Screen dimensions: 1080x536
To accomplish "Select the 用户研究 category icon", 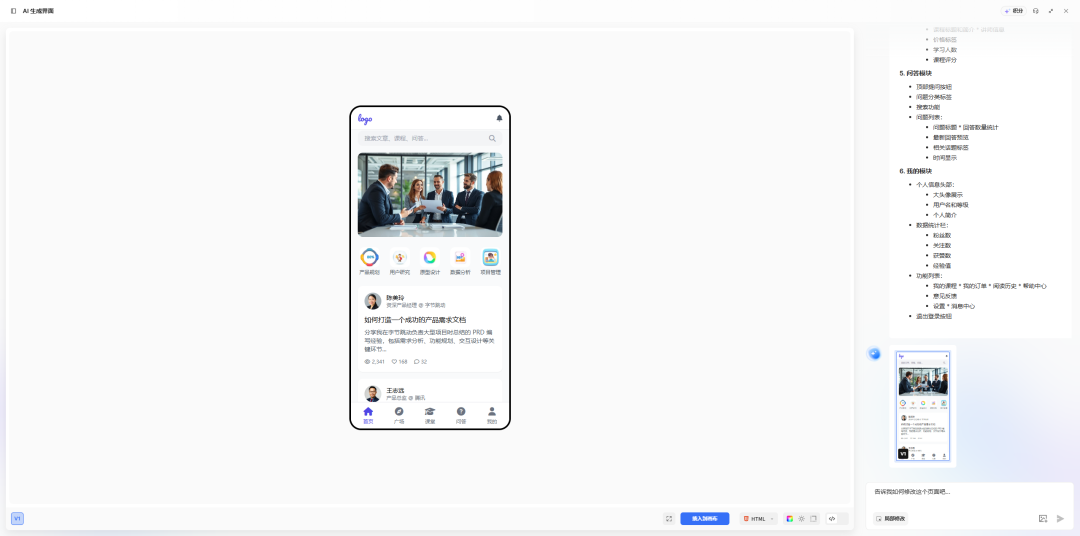I will (x=399, y=258).
